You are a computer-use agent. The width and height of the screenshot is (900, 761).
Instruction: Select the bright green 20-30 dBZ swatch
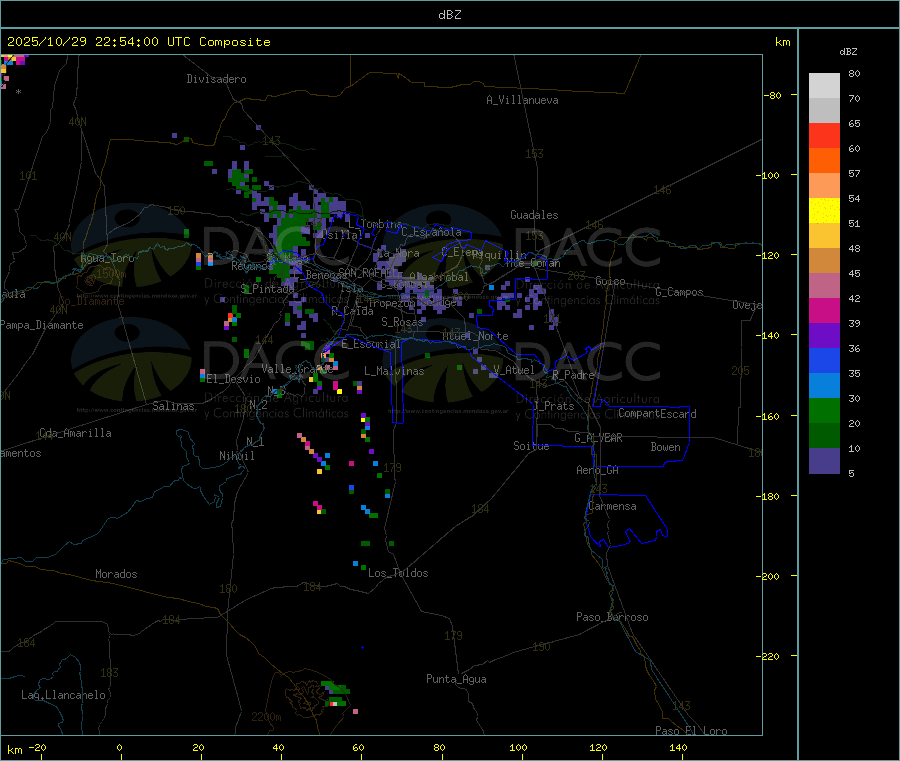pyautogui.click(x=824, y=410)
